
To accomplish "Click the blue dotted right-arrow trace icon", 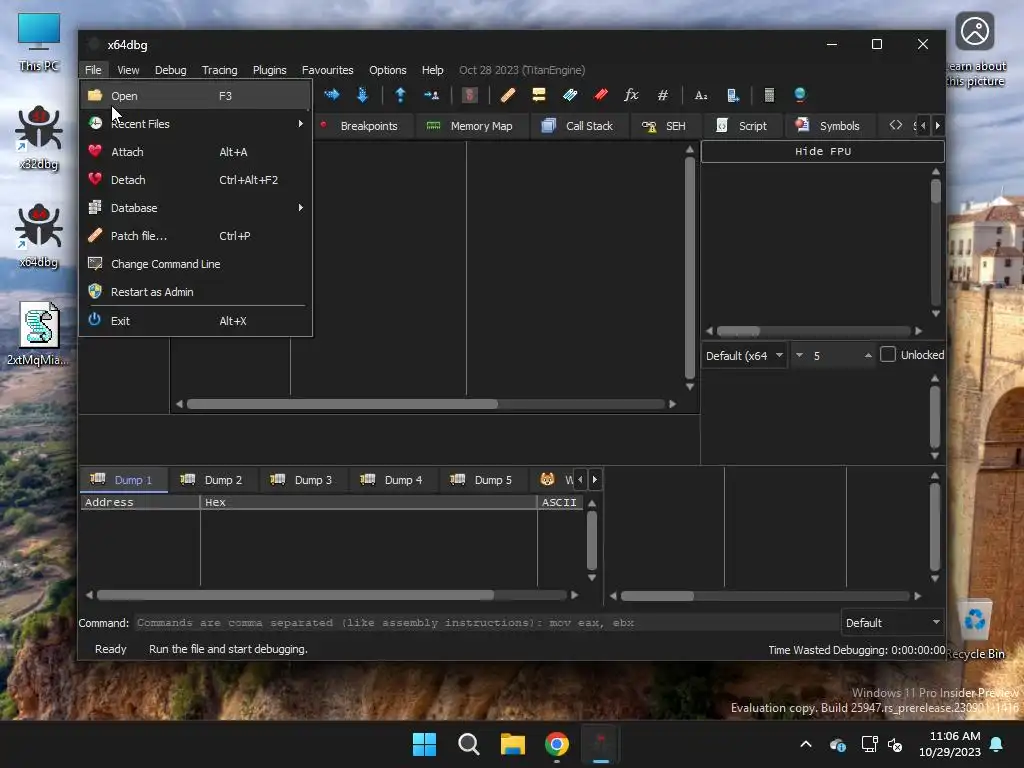I will pos(332,95).
